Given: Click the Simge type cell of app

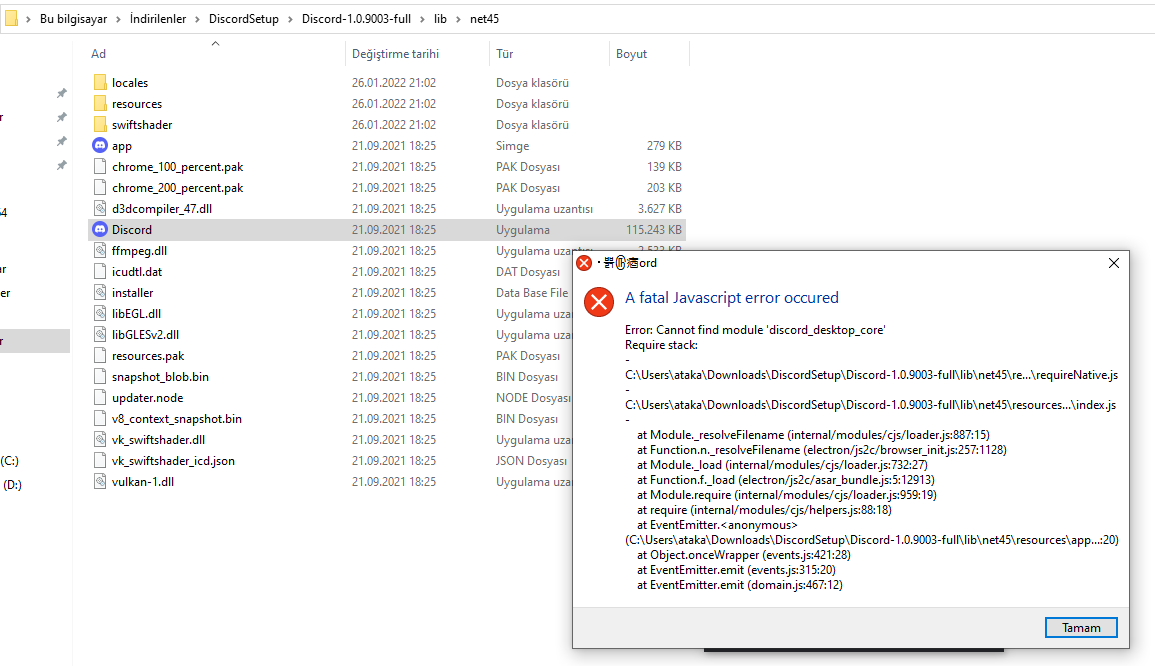Looking at the screenshot, I should click(513, 146).
